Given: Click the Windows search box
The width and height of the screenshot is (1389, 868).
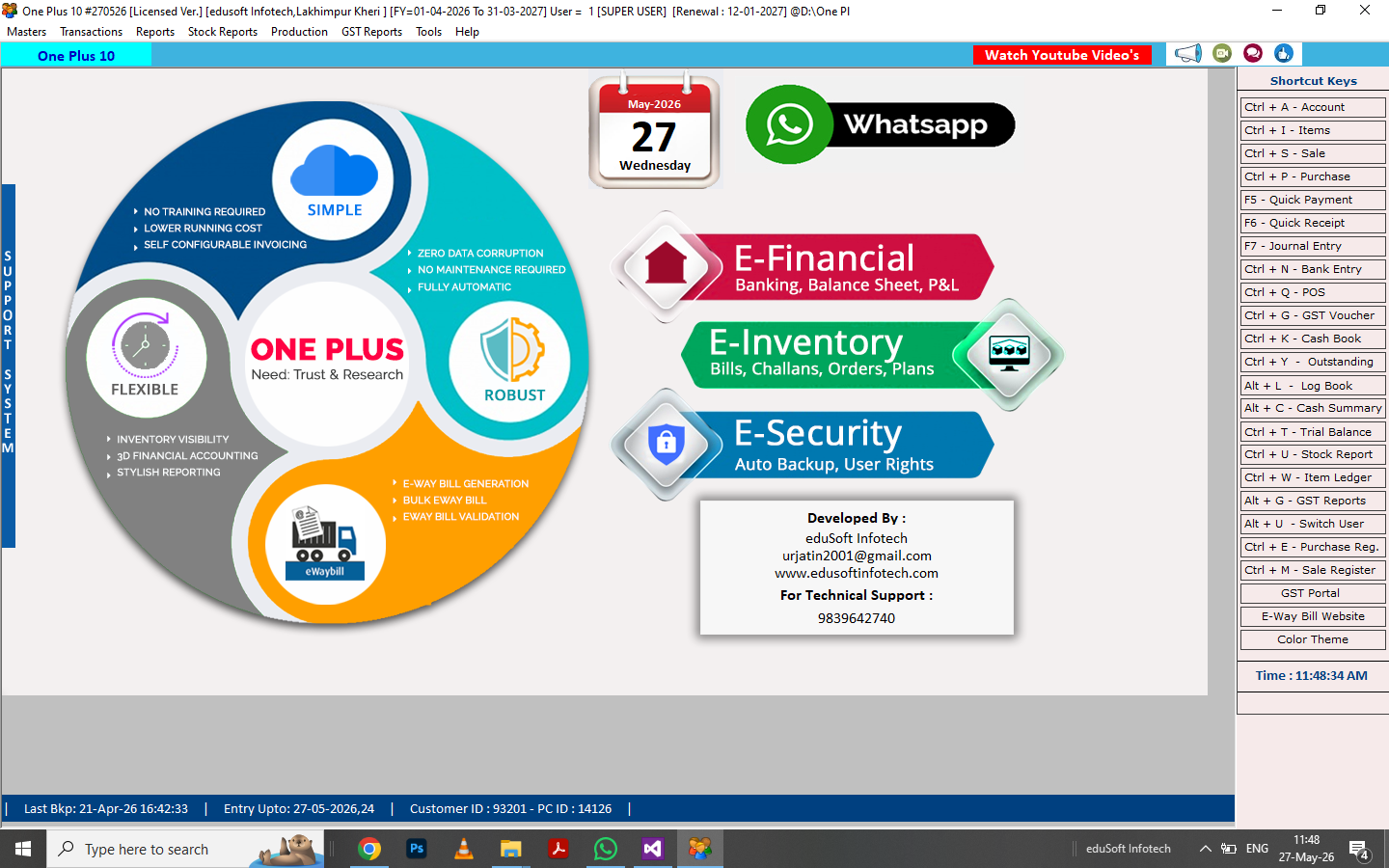Looking at the screenshot, I should tap(185, 849).
